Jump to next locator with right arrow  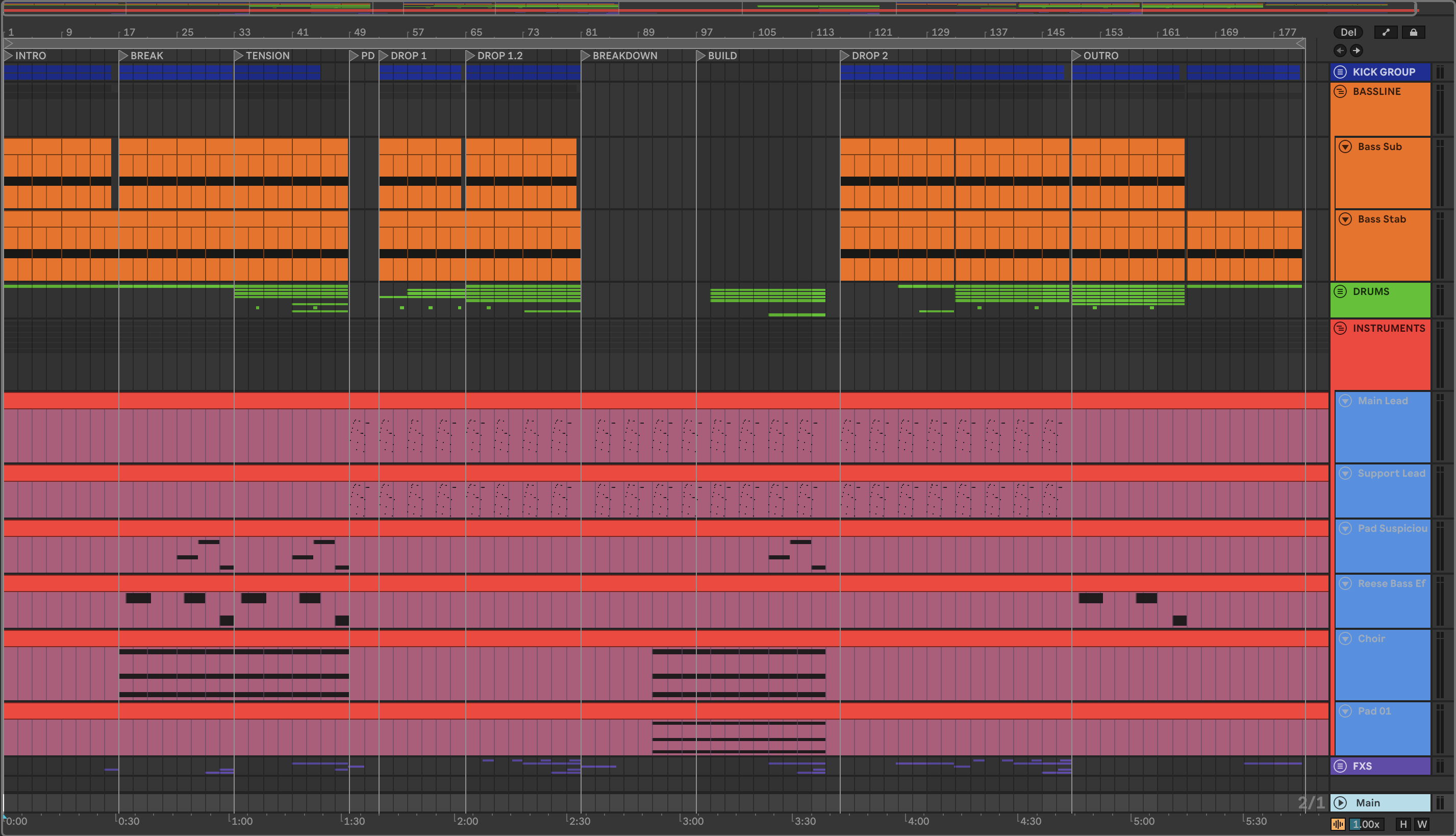click(1356, 51)
